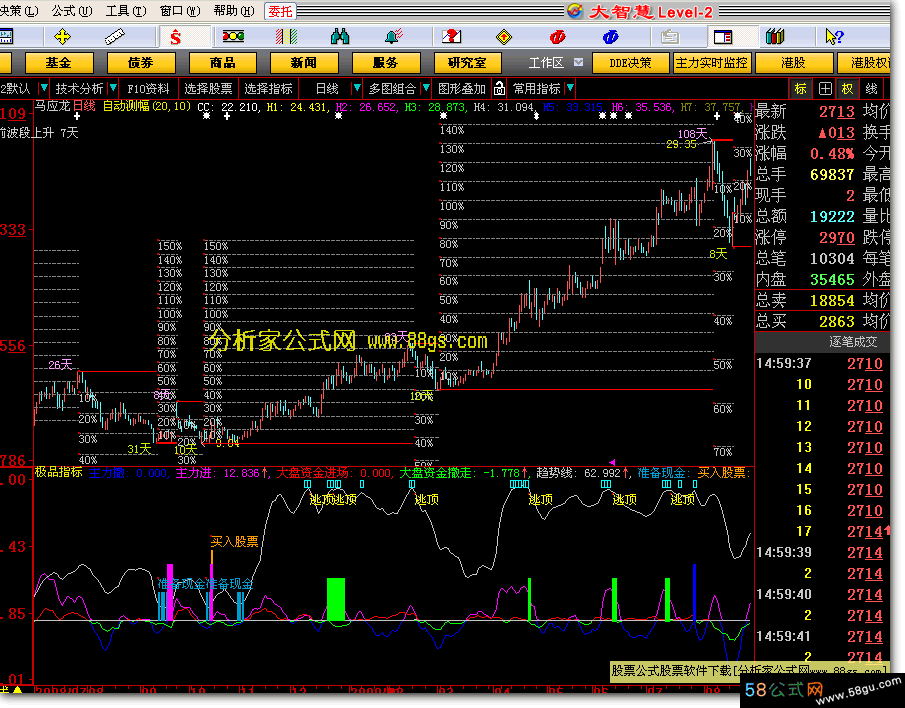Viewport: 905px width, 708px height.
Task: Click the blue circular logo icon
Action: (611, 38)
